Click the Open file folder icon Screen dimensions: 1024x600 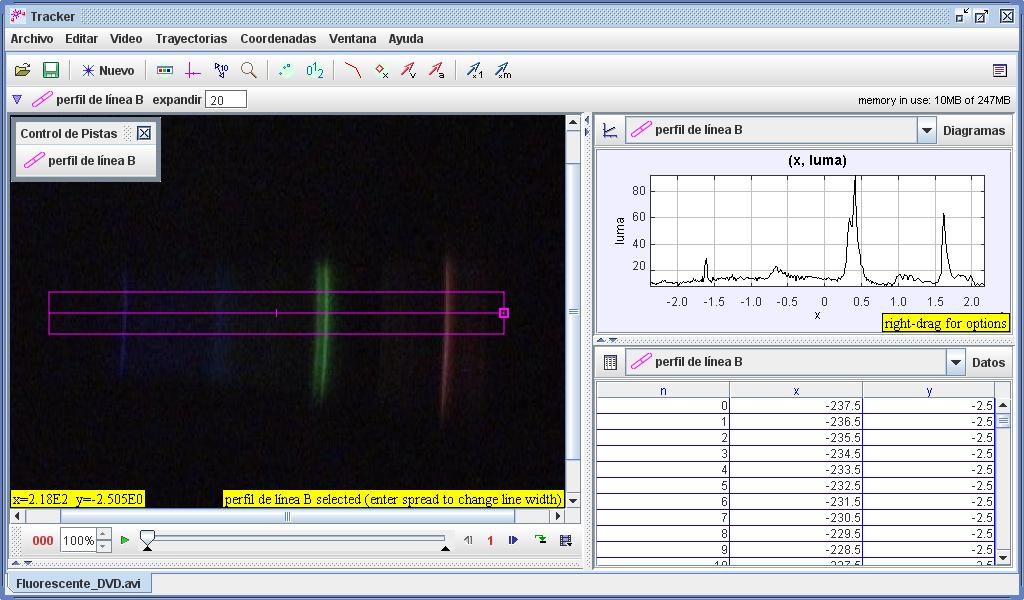click(x=22, y=71)
